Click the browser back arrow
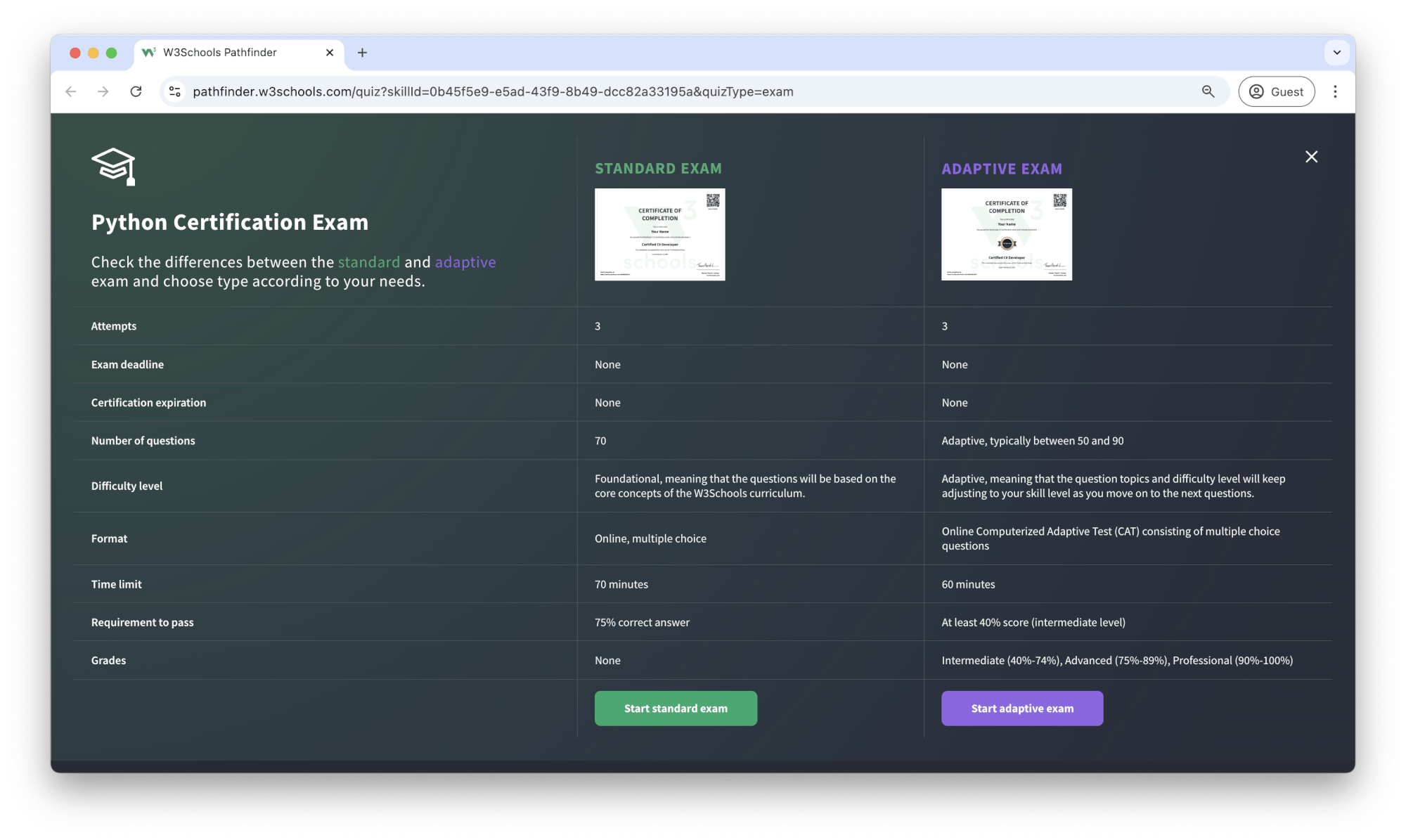The height and width of the screenshot is (840, 1406). [71, 91]
